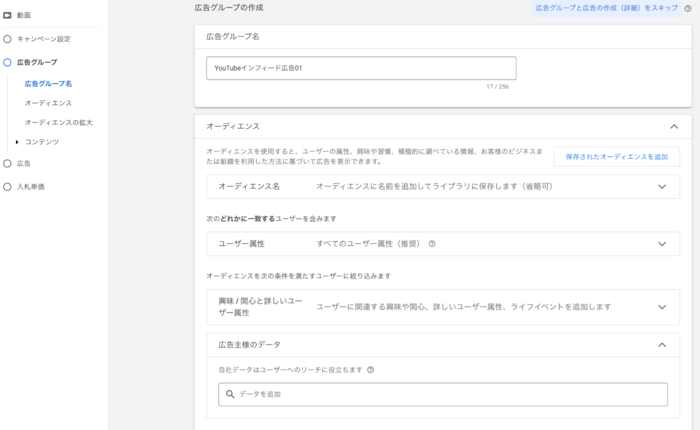Open 広告グループ名 in the sidebar
The height and width of the screenshot is (430, 700).
click(x=48, y=84)
